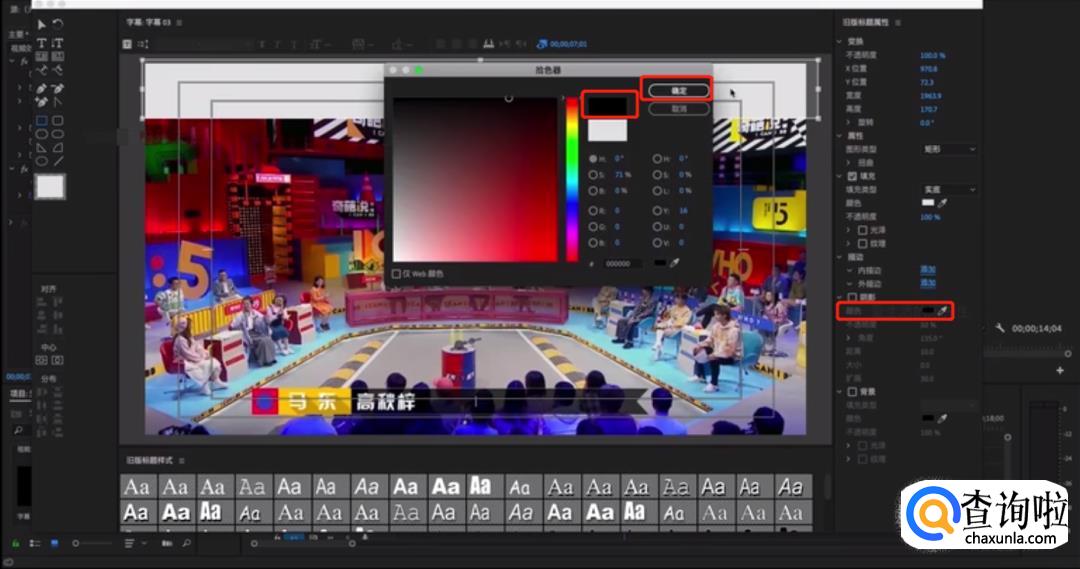The width and height of the screenshot is (1080, 569).
Task: Click the timeline plus button
Action: pos(1060,371)
